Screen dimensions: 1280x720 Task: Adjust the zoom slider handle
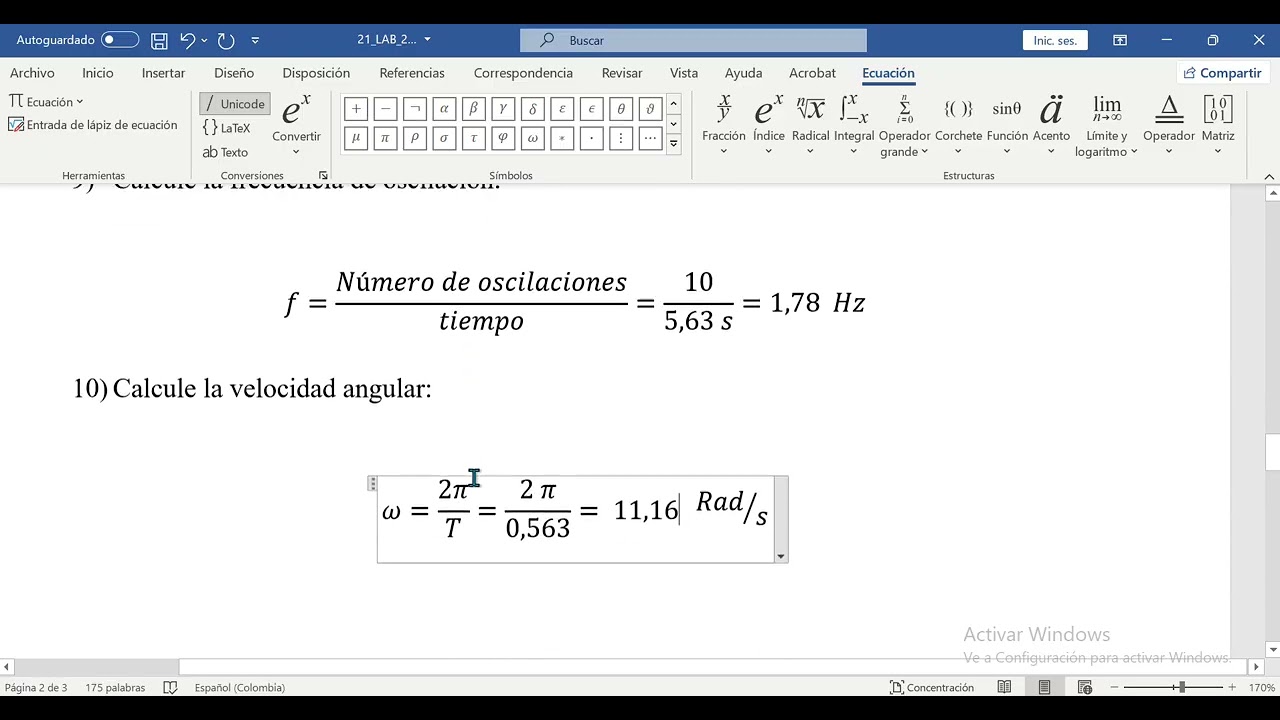coord(1182,687)
